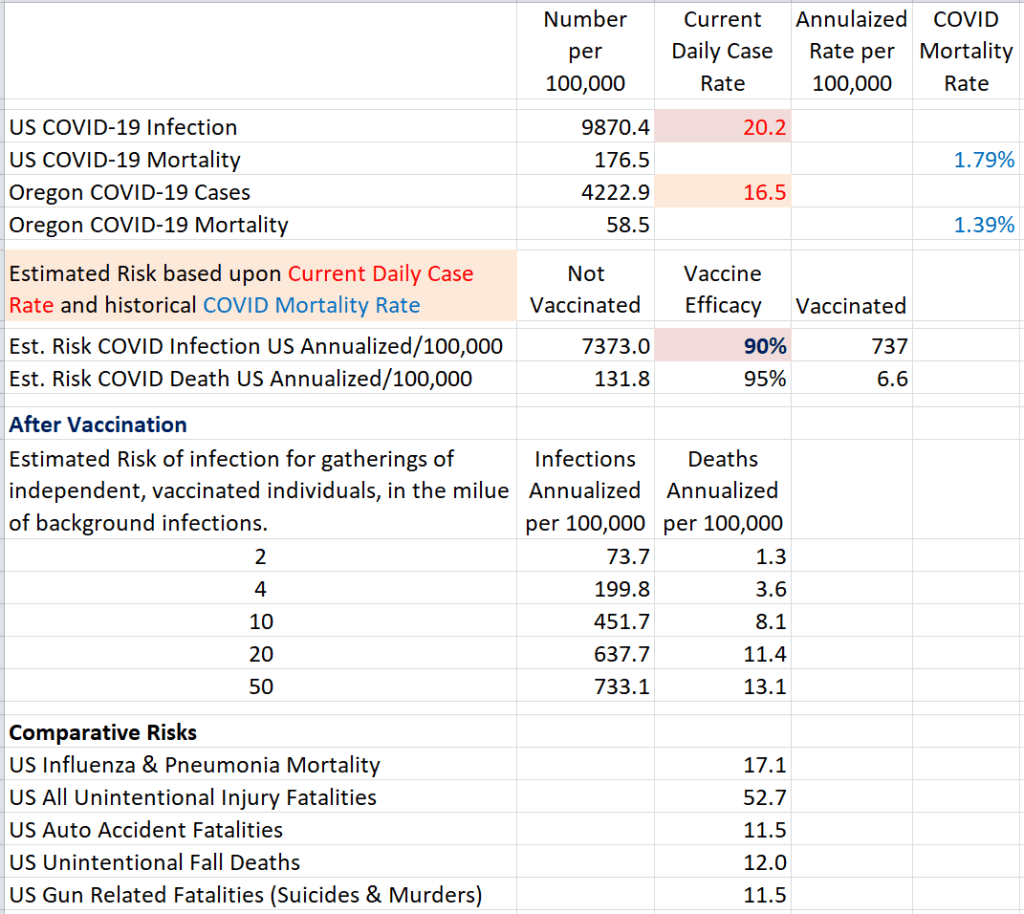Click the 'Comparative Risks' heading cell
Viewport: 1024px width, 914px height.
[x=103, y=733]
